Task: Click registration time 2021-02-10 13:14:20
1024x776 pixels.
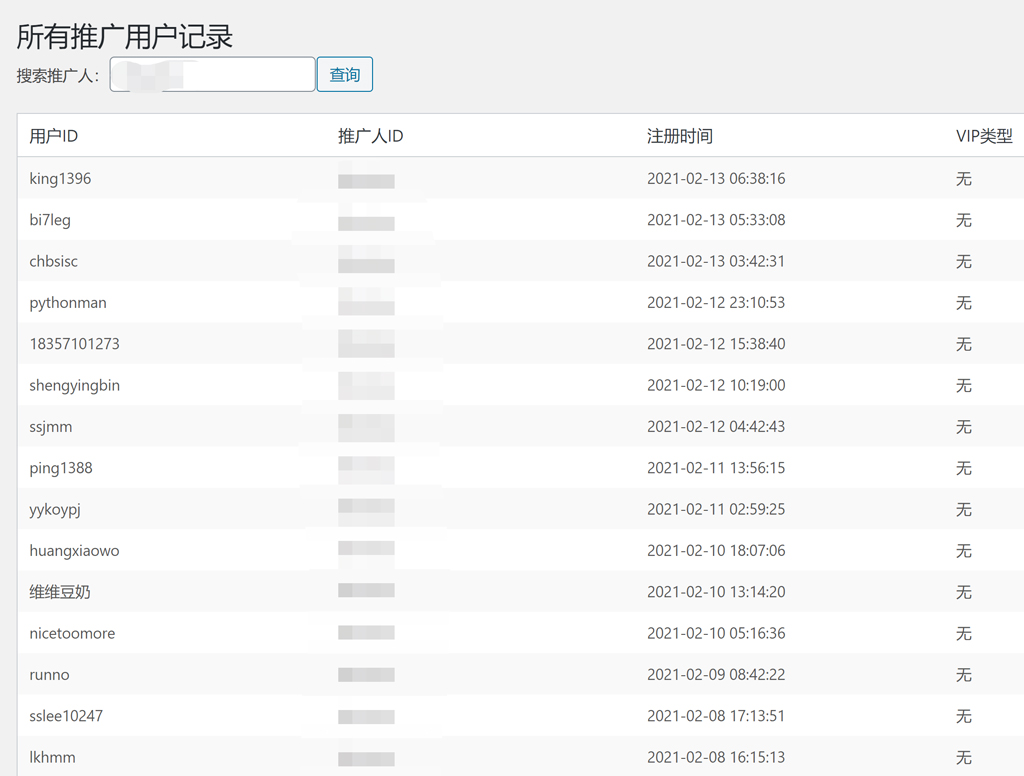Action: point(716,592)
